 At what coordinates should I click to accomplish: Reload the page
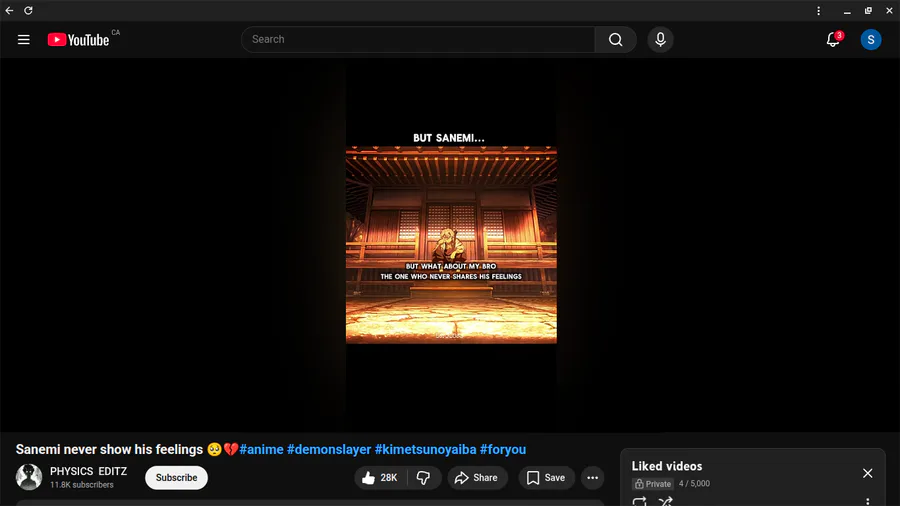[28, 10]
